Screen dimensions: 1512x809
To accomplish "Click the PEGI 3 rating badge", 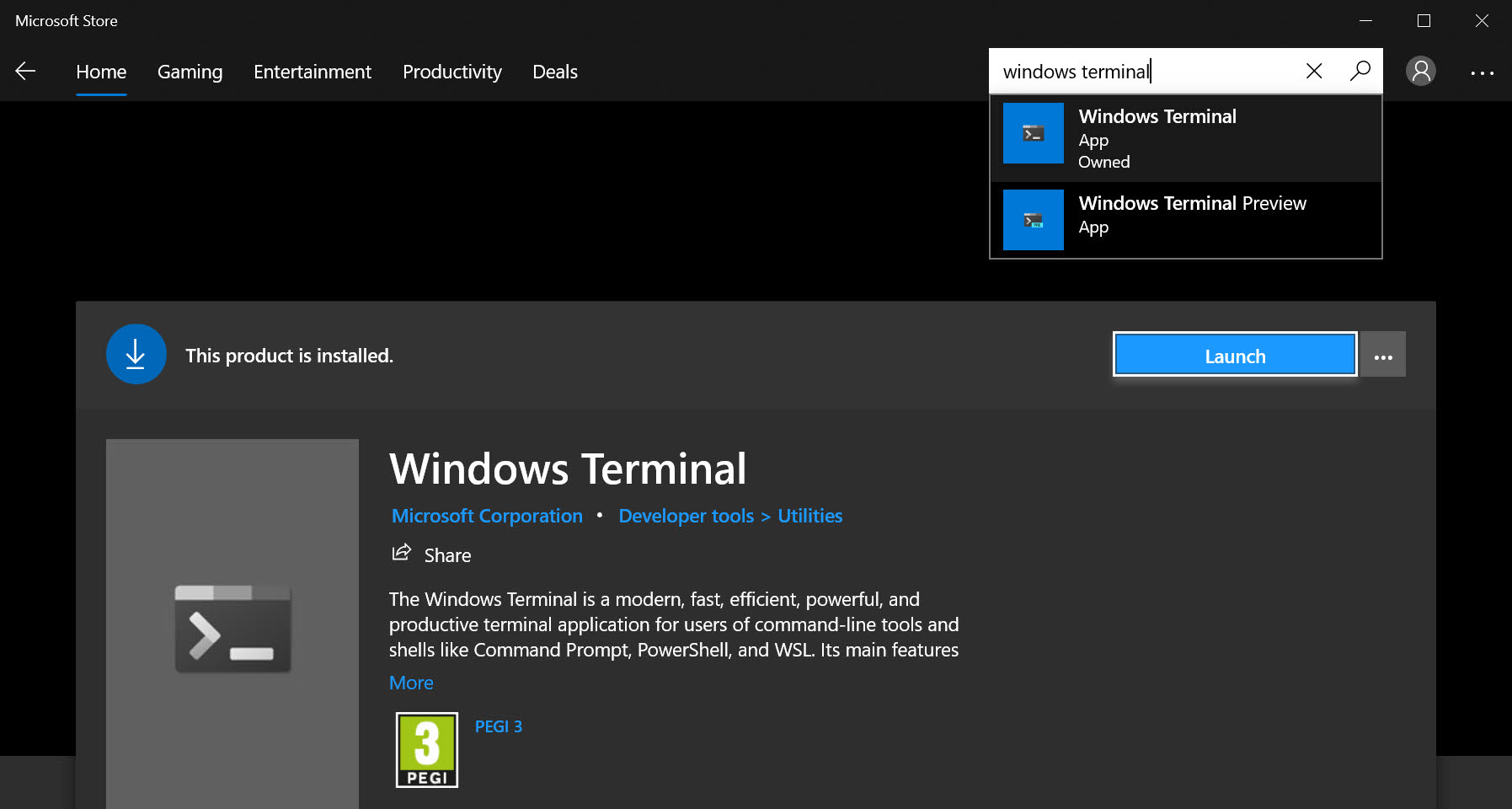I will coord(427,750).
